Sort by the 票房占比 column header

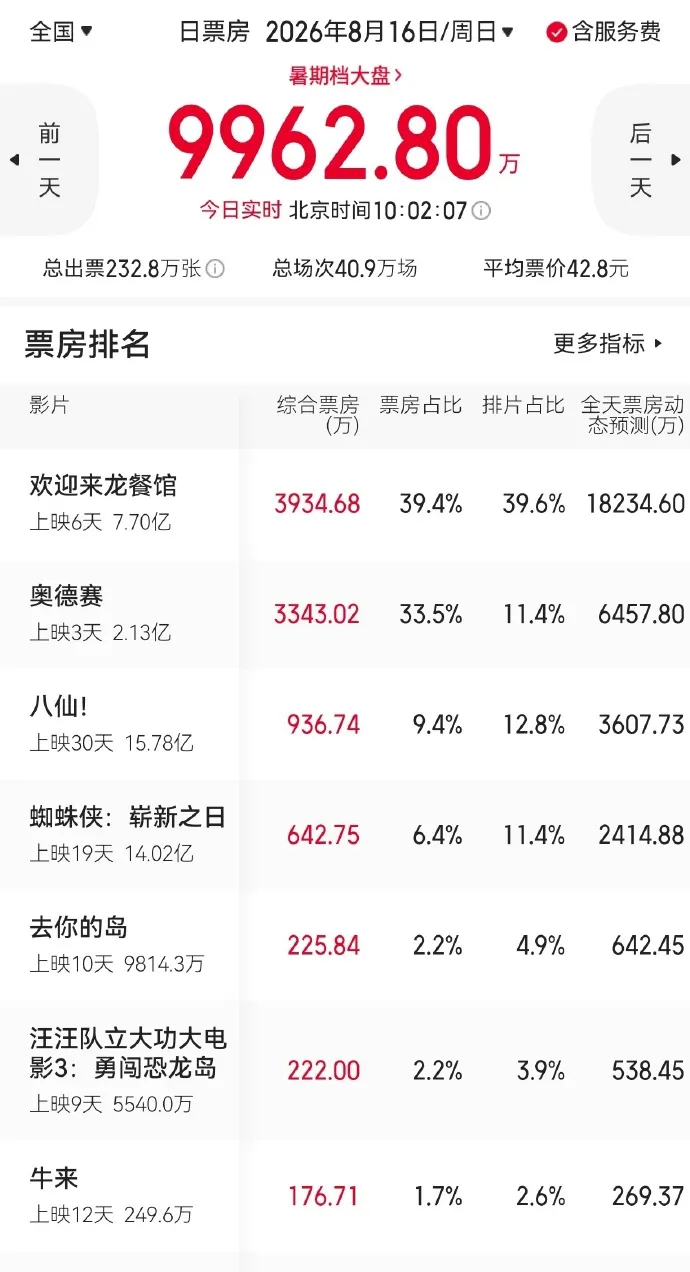tap(420, 405)
